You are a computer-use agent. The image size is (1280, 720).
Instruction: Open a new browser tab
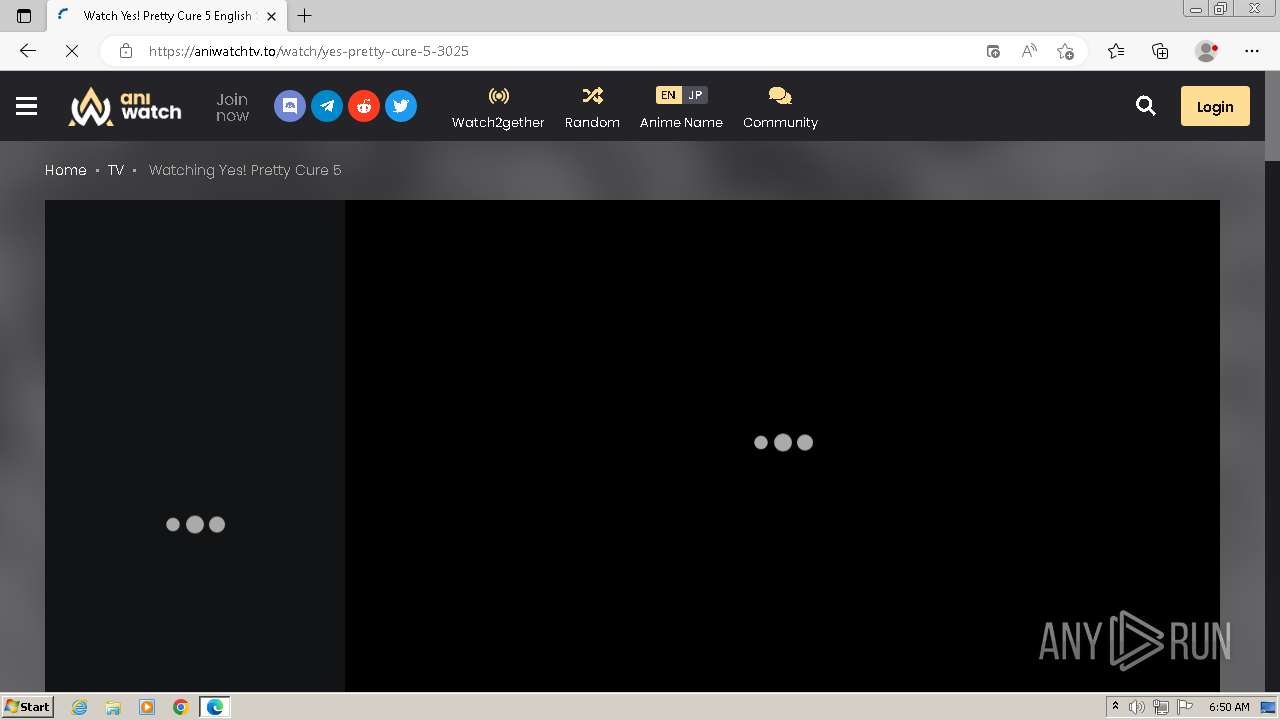tap(305, 16)
